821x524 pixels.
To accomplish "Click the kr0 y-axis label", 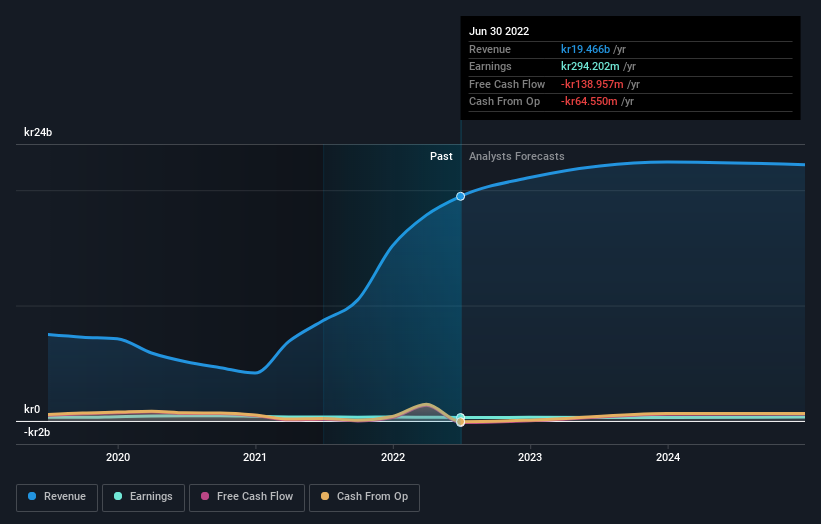I will tap(32, 409).
